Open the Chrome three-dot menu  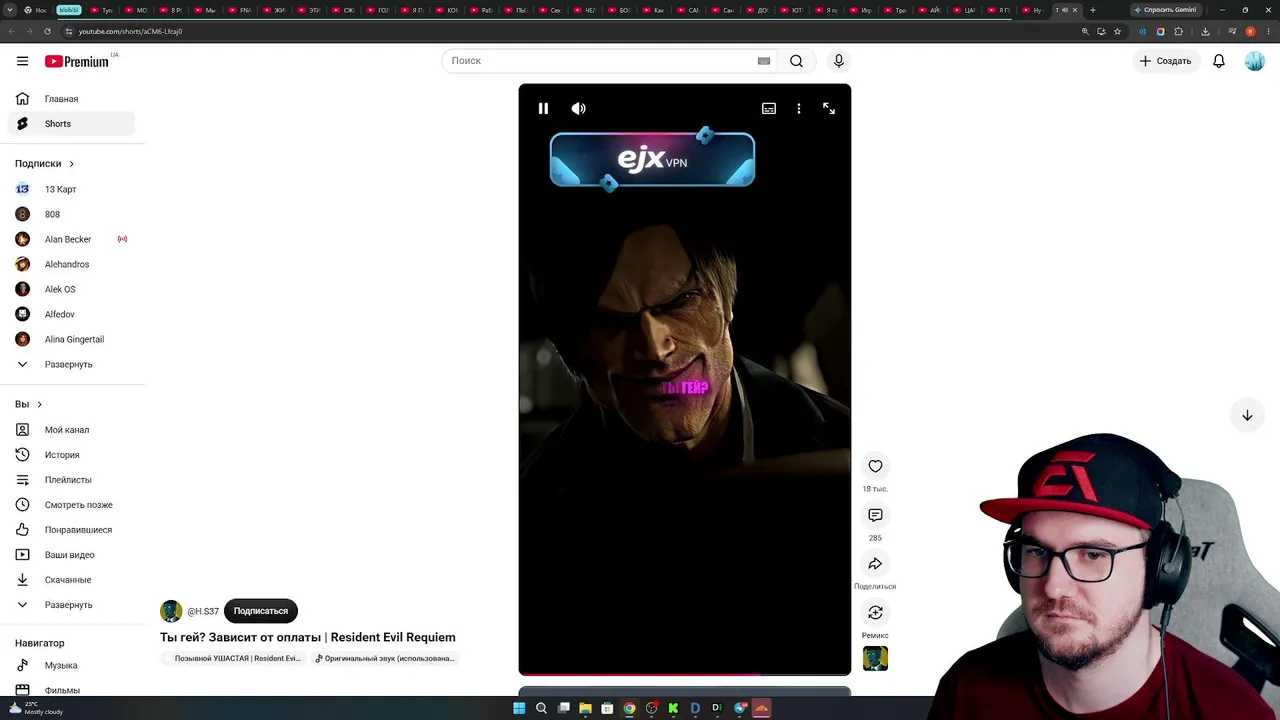pyautogui.click(x=1267, y=31)
